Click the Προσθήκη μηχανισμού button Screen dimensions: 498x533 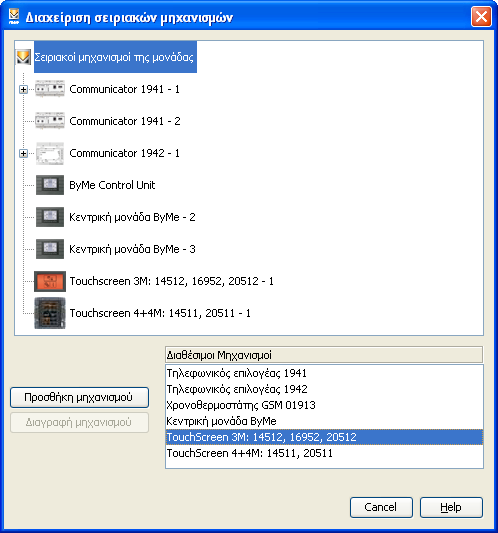(x=79, y=397)
